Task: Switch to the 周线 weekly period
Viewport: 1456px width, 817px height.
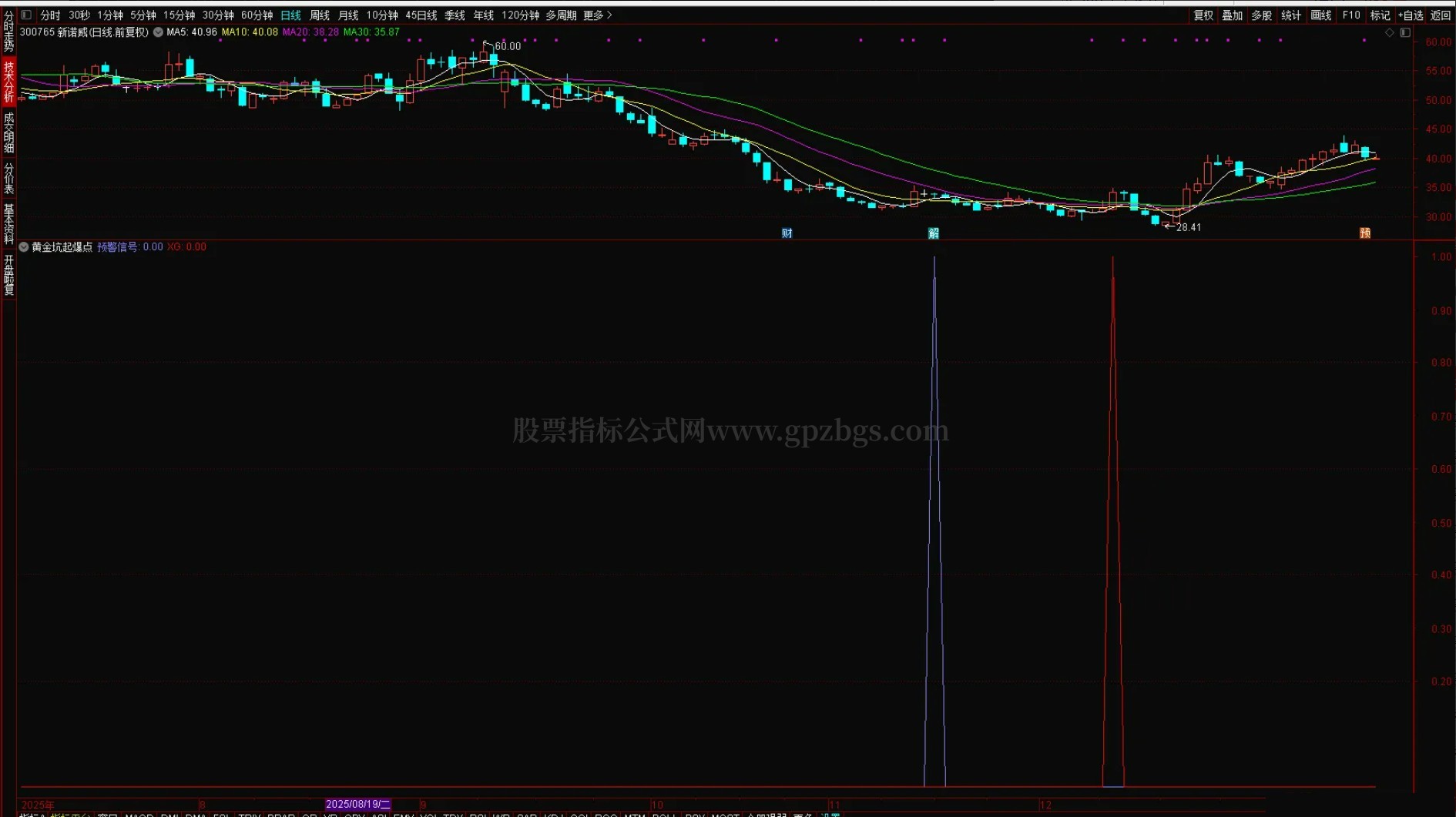Action: 320,15
